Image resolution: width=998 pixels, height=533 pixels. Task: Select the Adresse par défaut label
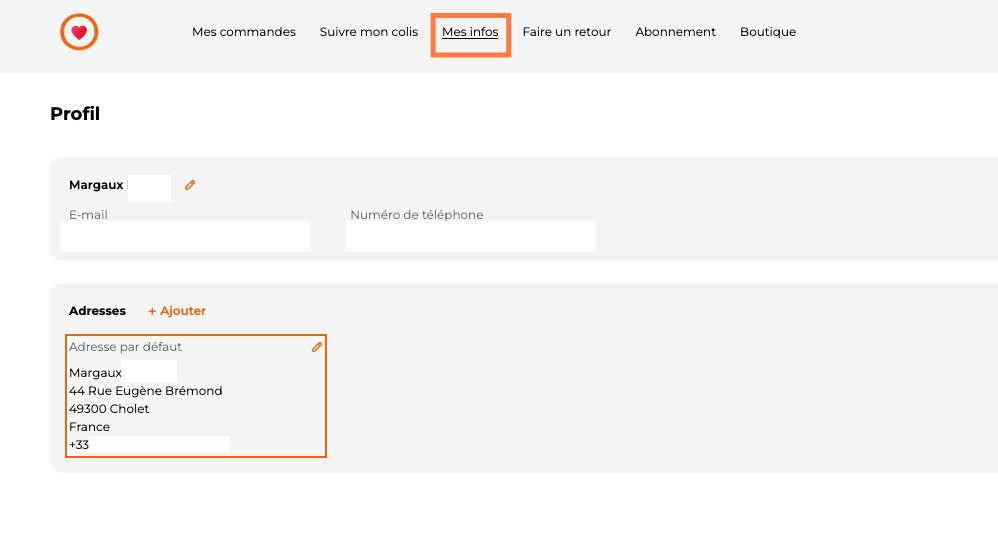pyautogui.click(x=125, y=347)
